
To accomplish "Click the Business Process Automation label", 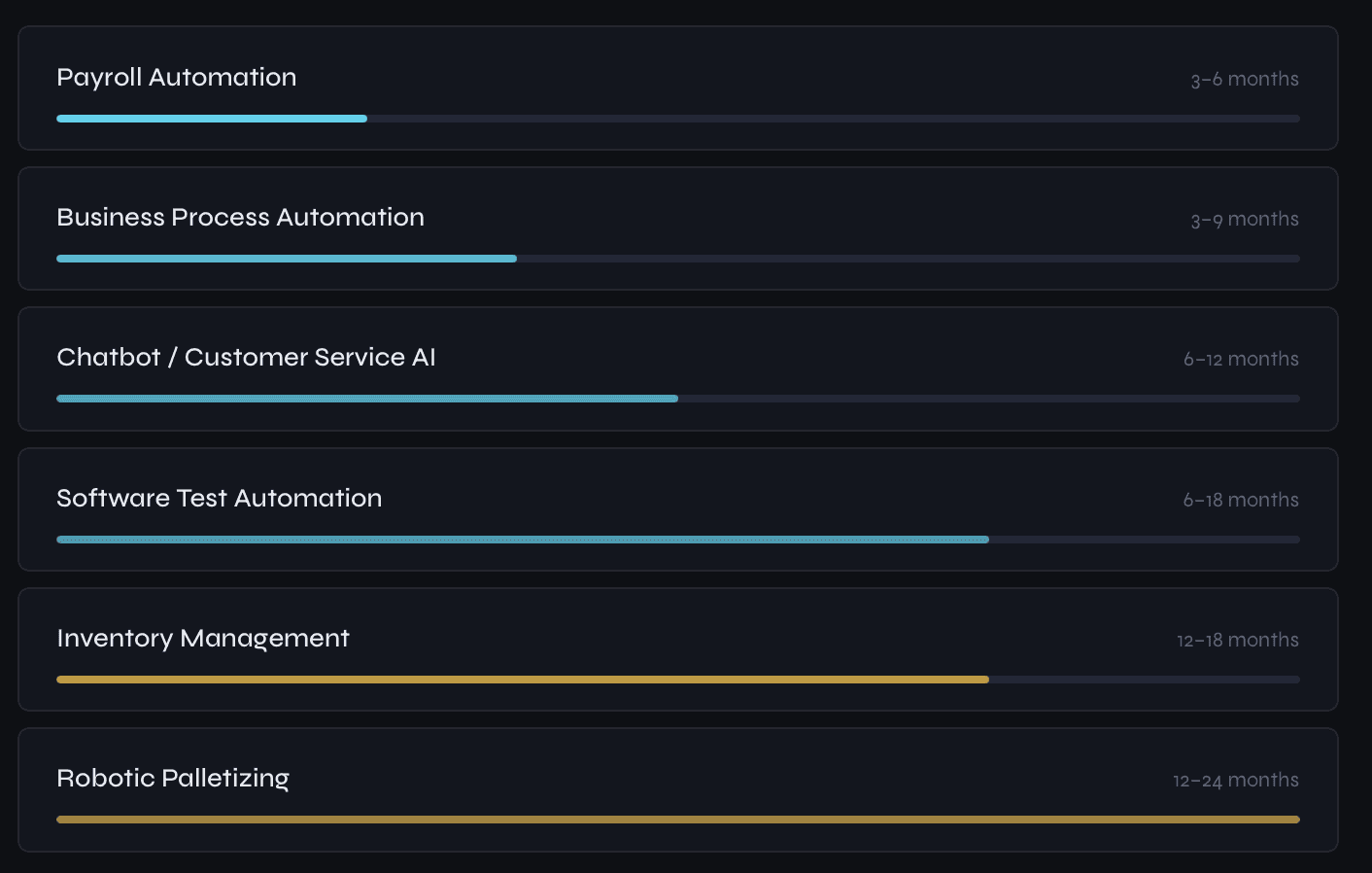I will click(x=240, y=218).
